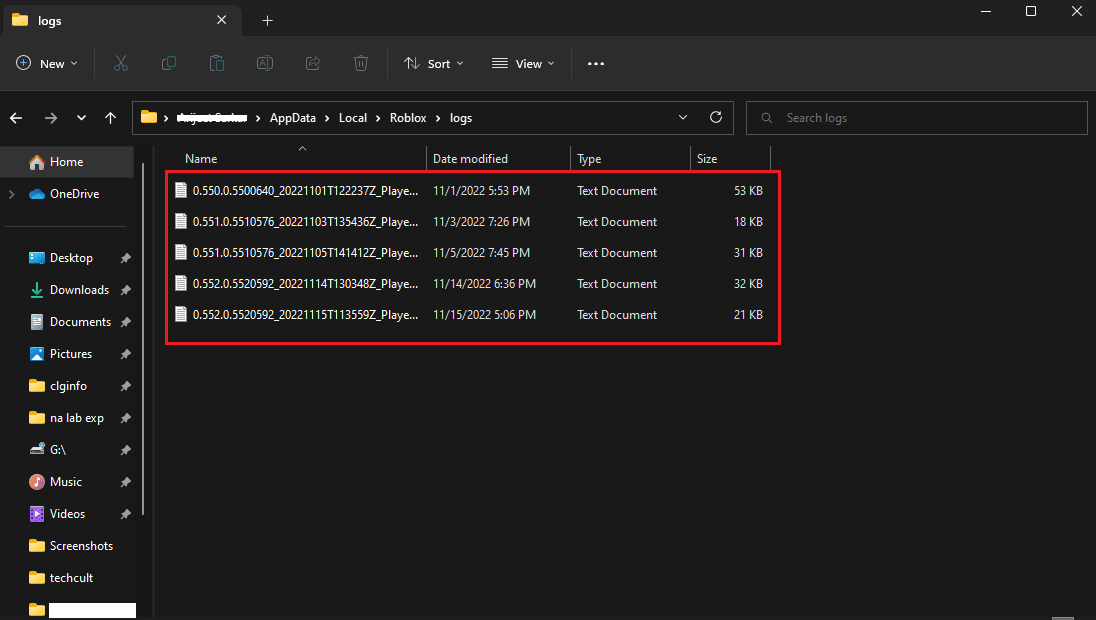1096x620 pixels.
Task: Click the Delete trash icon
Action: click(x=361, y=63)
